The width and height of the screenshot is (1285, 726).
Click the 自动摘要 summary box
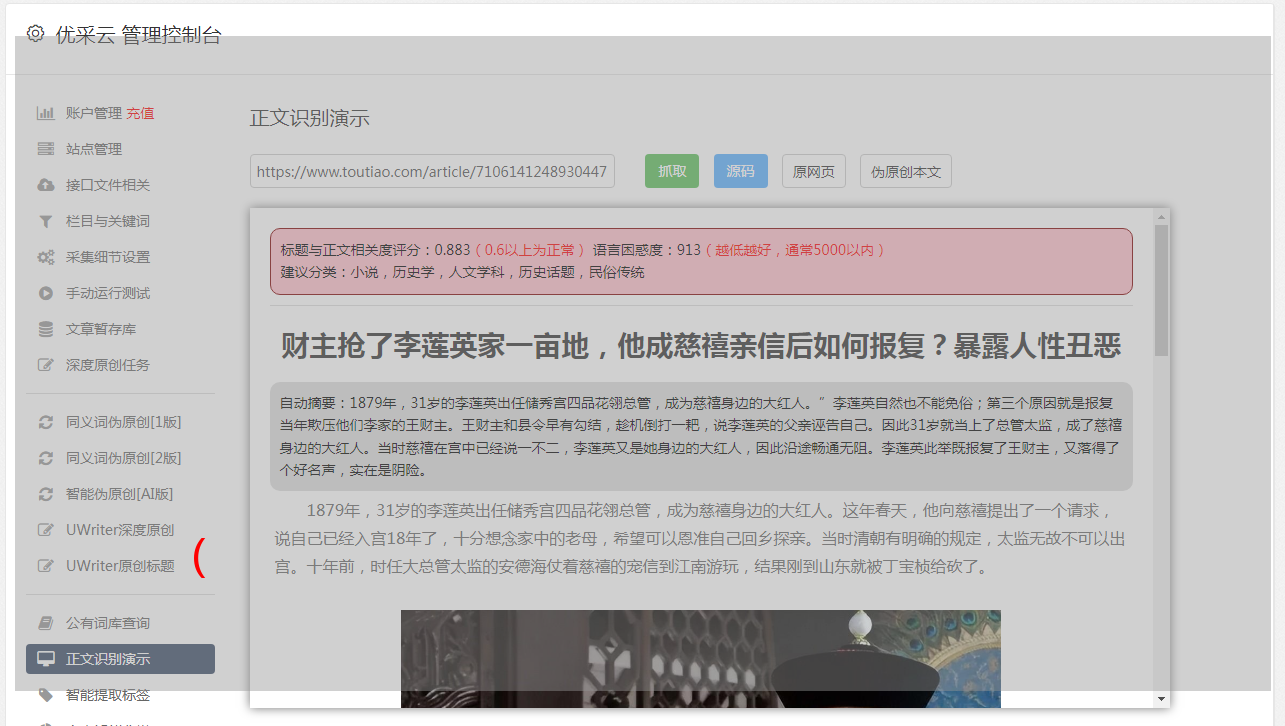pyautogui.click(x=701, y=436)
